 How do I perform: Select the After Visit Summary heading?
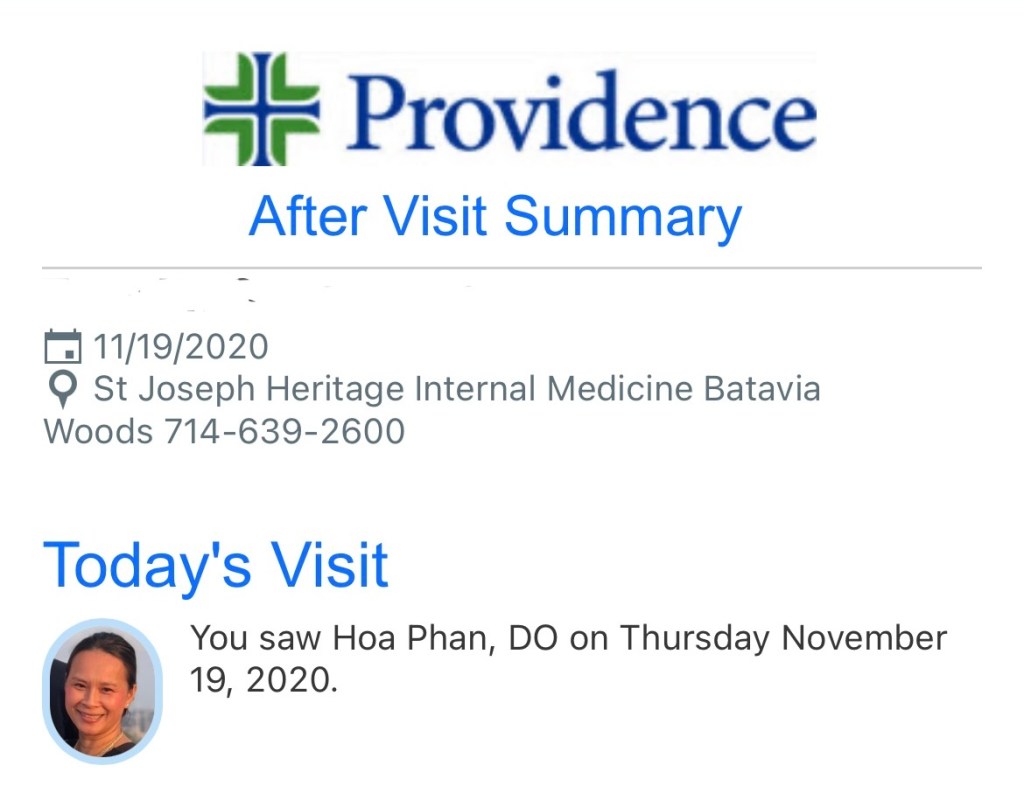(495, 216)
